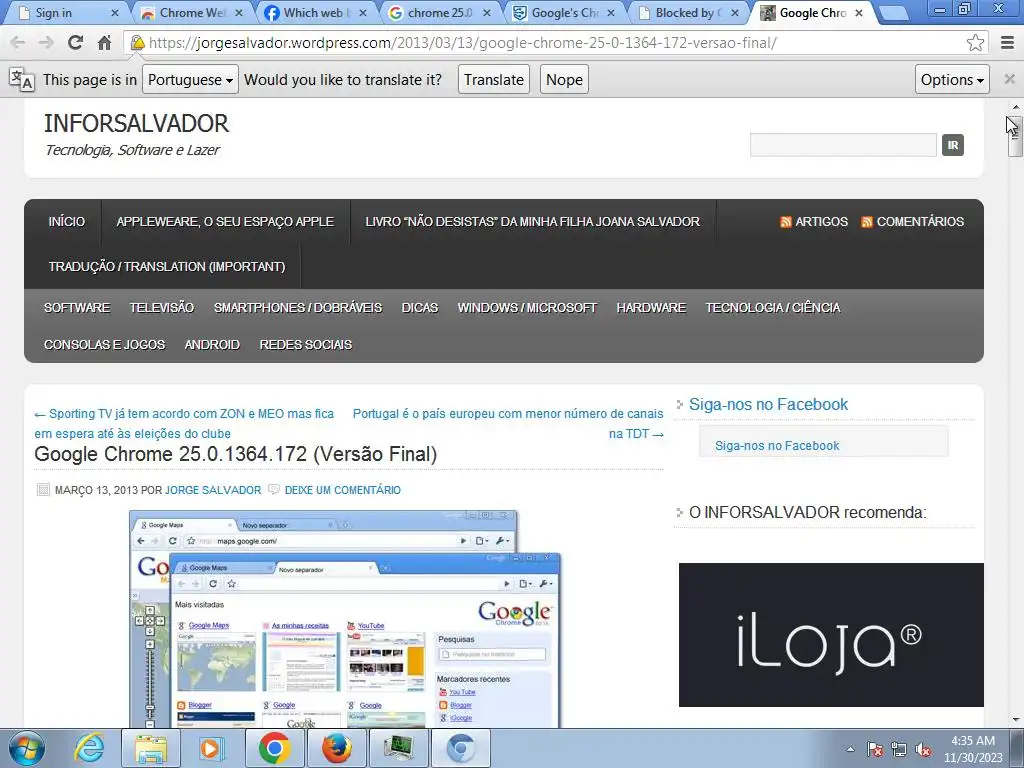Open the Chrome hamburger menu
The image size is (1024, 768).
click(x=1007, y=43)
